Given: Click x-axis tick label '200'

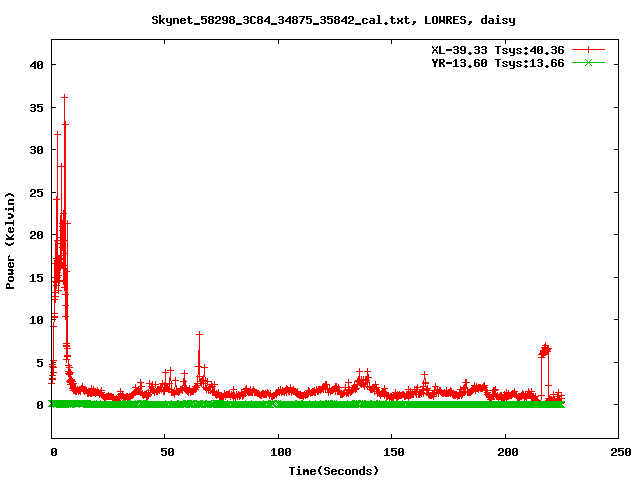Looking at the screenshot, I should [508, 452].
